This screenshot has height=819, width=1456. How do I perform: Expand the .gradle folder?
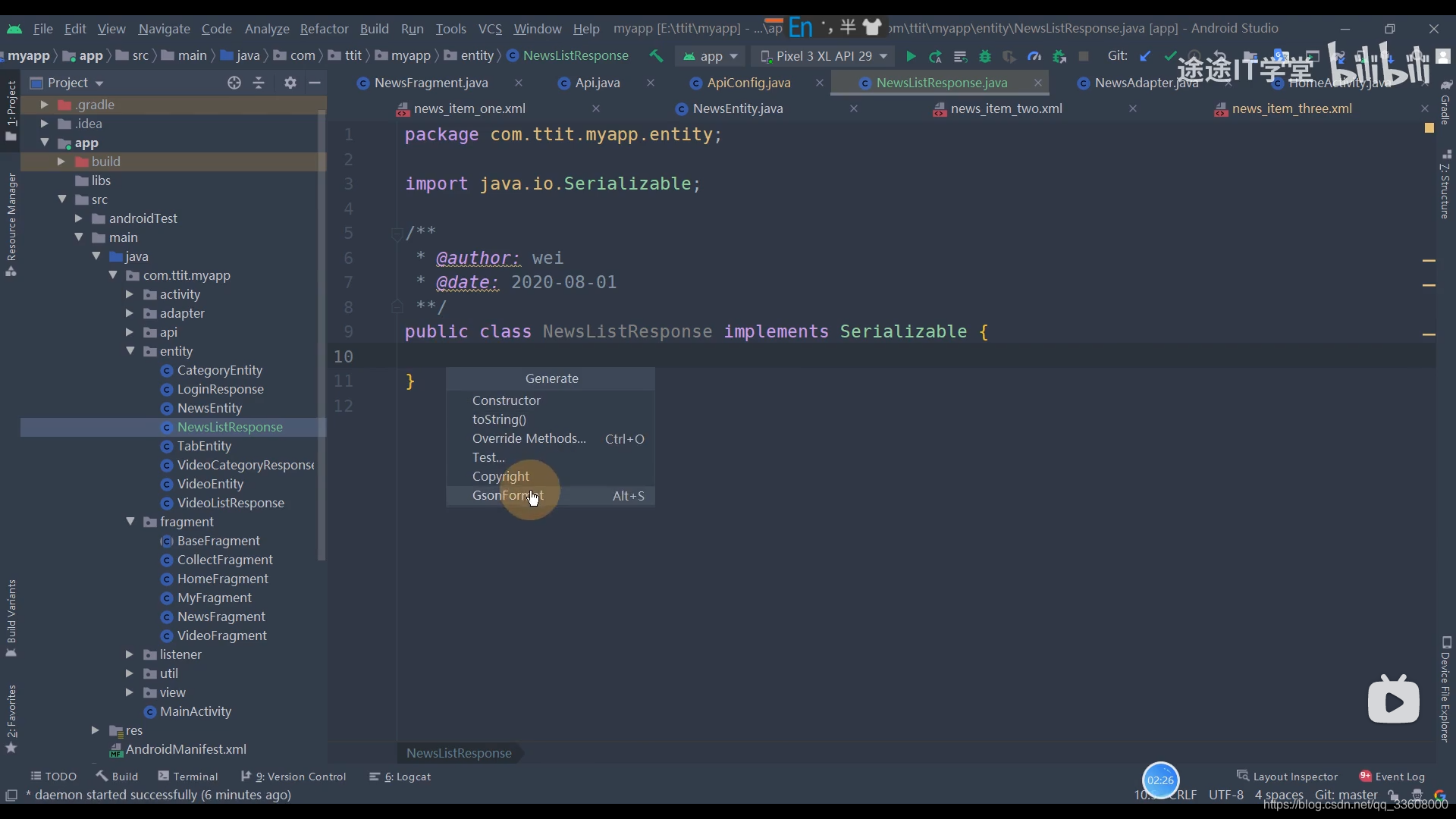[44, 105]
